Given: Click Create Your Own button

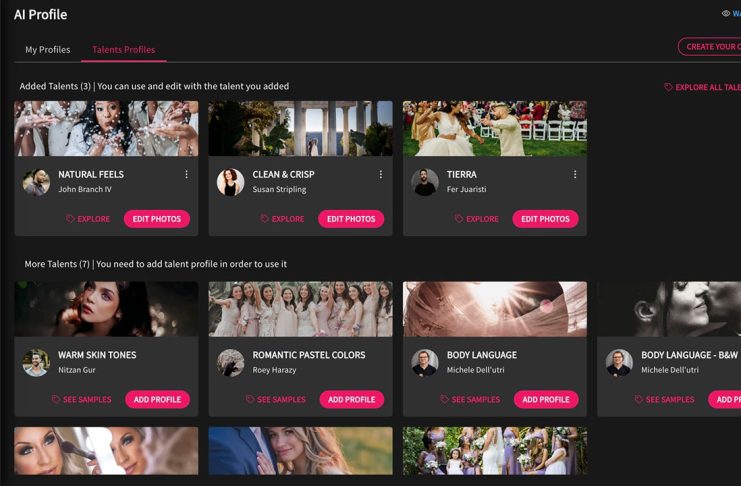Looking at the screenshot, I should point(709,47).
